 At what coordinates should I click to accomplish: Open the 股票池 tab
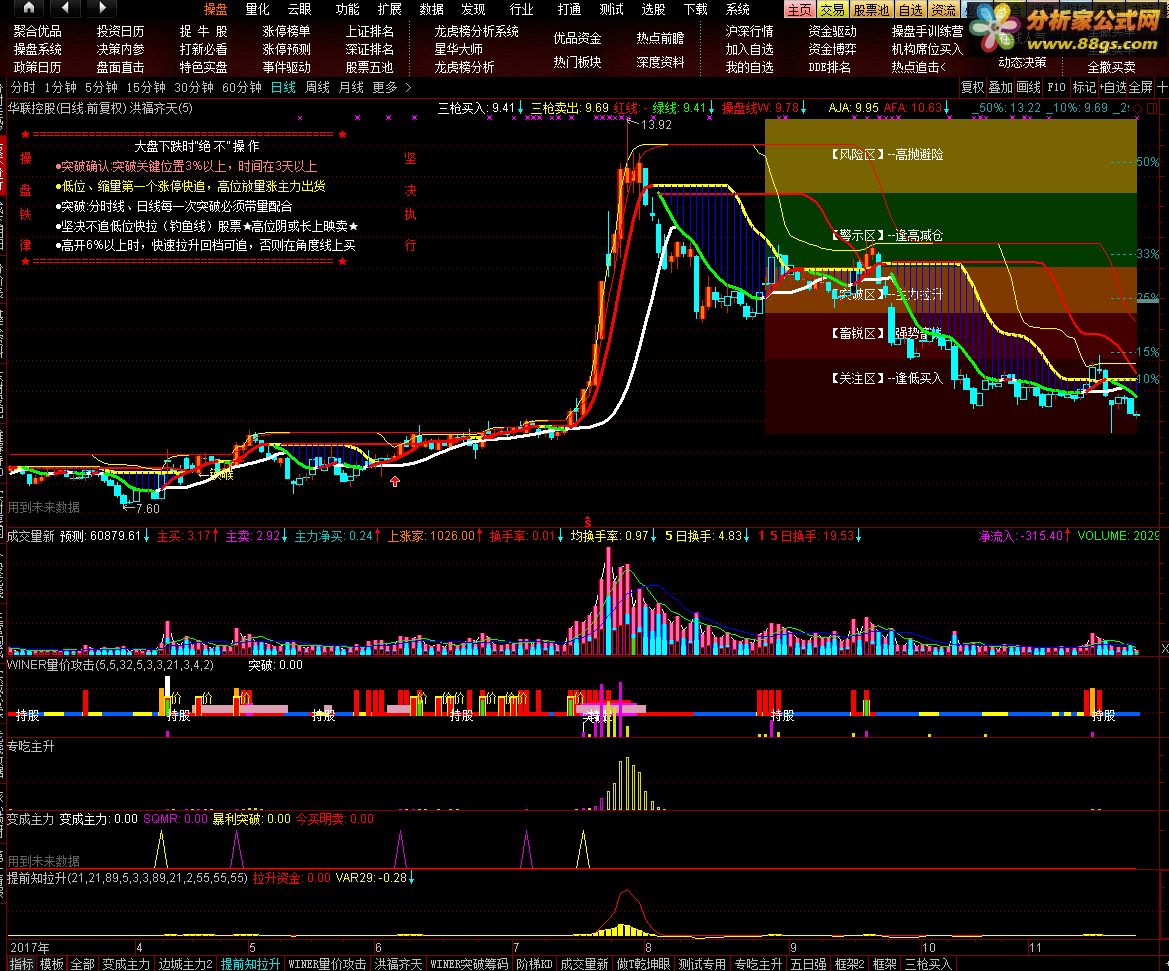point(871,10)
